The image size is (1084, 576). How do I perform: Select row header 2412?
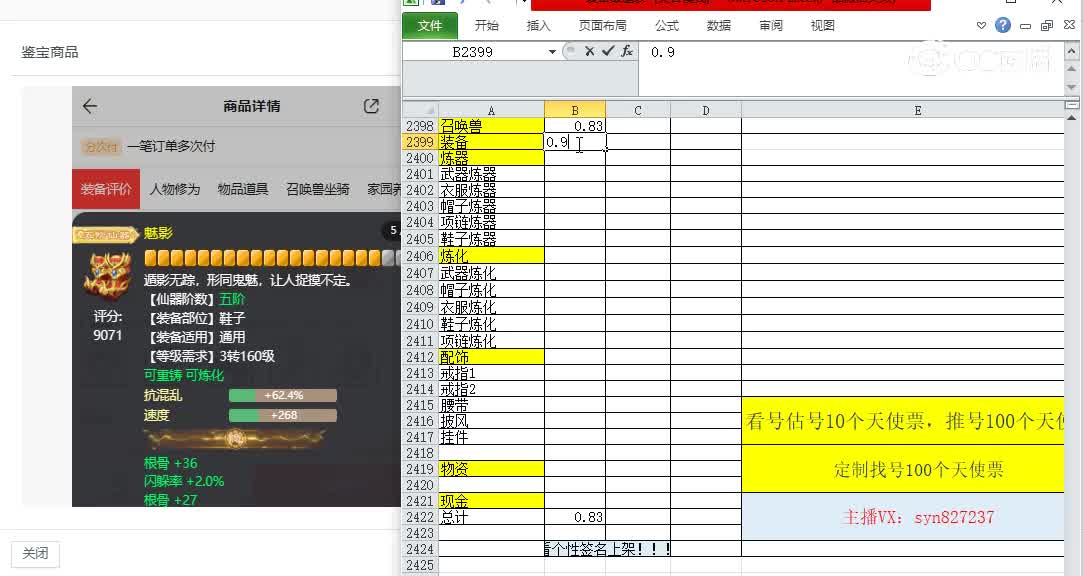click(x=420, y=357)
